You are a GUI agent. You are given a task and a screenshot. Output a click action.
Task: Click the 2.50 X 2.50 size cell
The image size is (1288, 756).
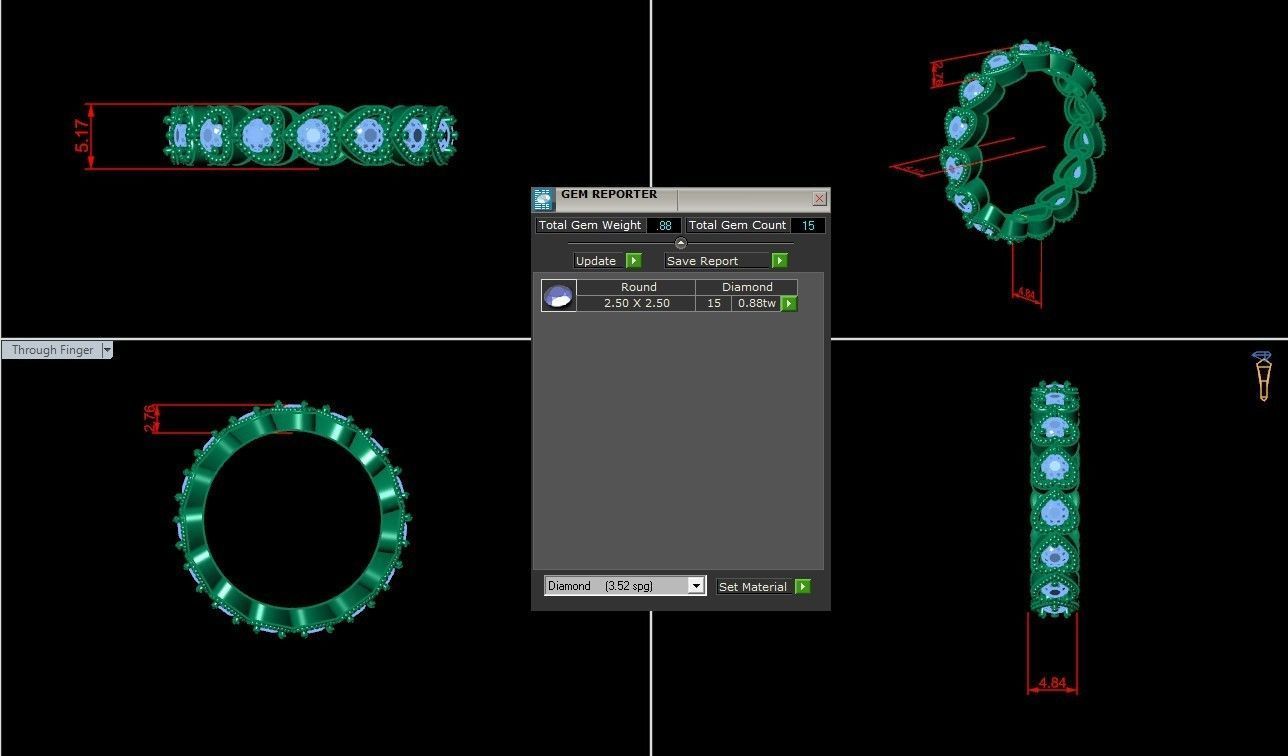click(637, 303)
